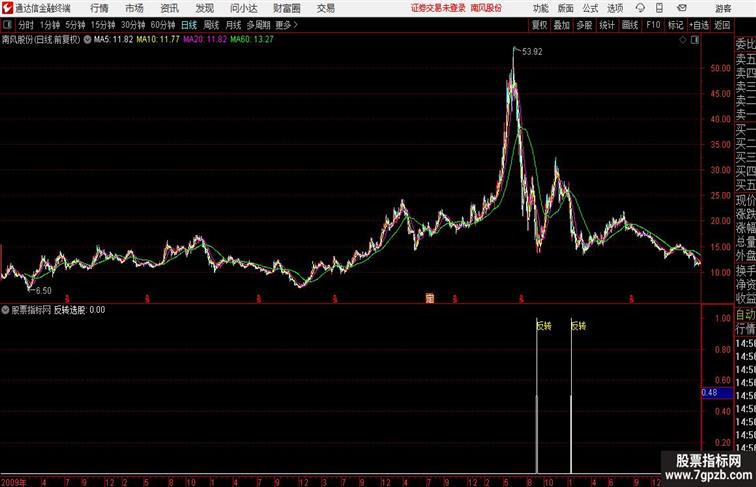Toggle the right side panel icon
Screen dimensions: 756x487
tap(695, 40)
